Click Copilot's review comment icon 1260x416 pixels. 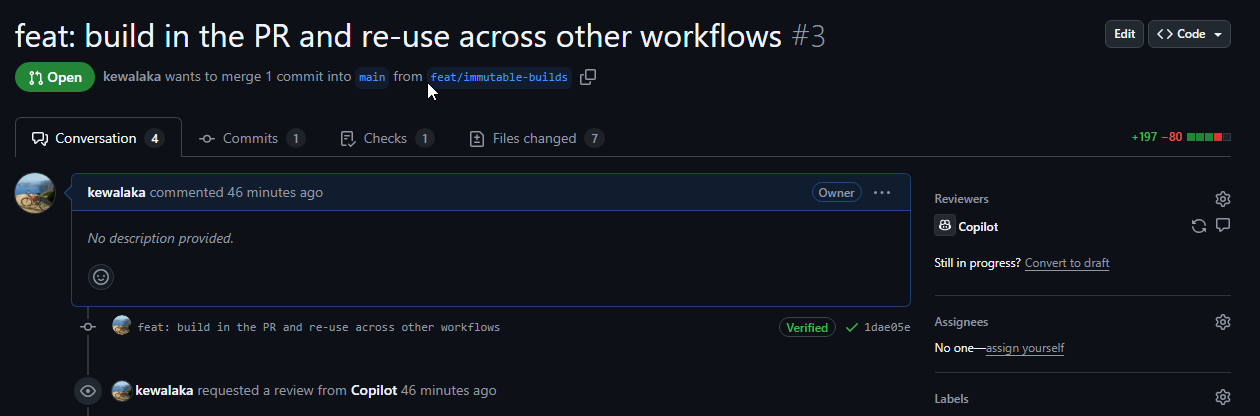click(x=1222, y=226)
